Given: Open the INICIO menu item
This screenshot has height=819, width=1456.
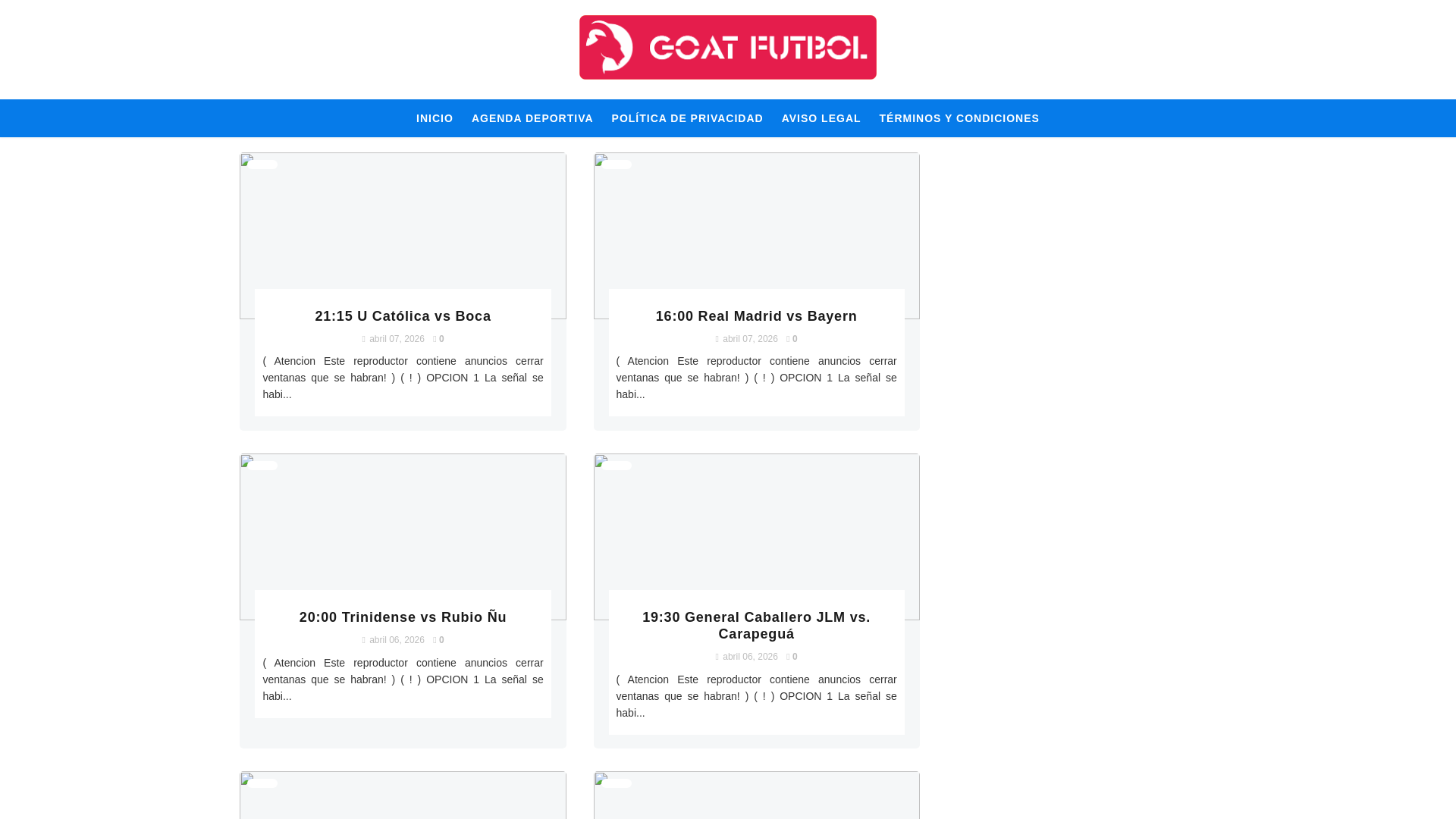Looking at the screenshot, I should 435,118.
